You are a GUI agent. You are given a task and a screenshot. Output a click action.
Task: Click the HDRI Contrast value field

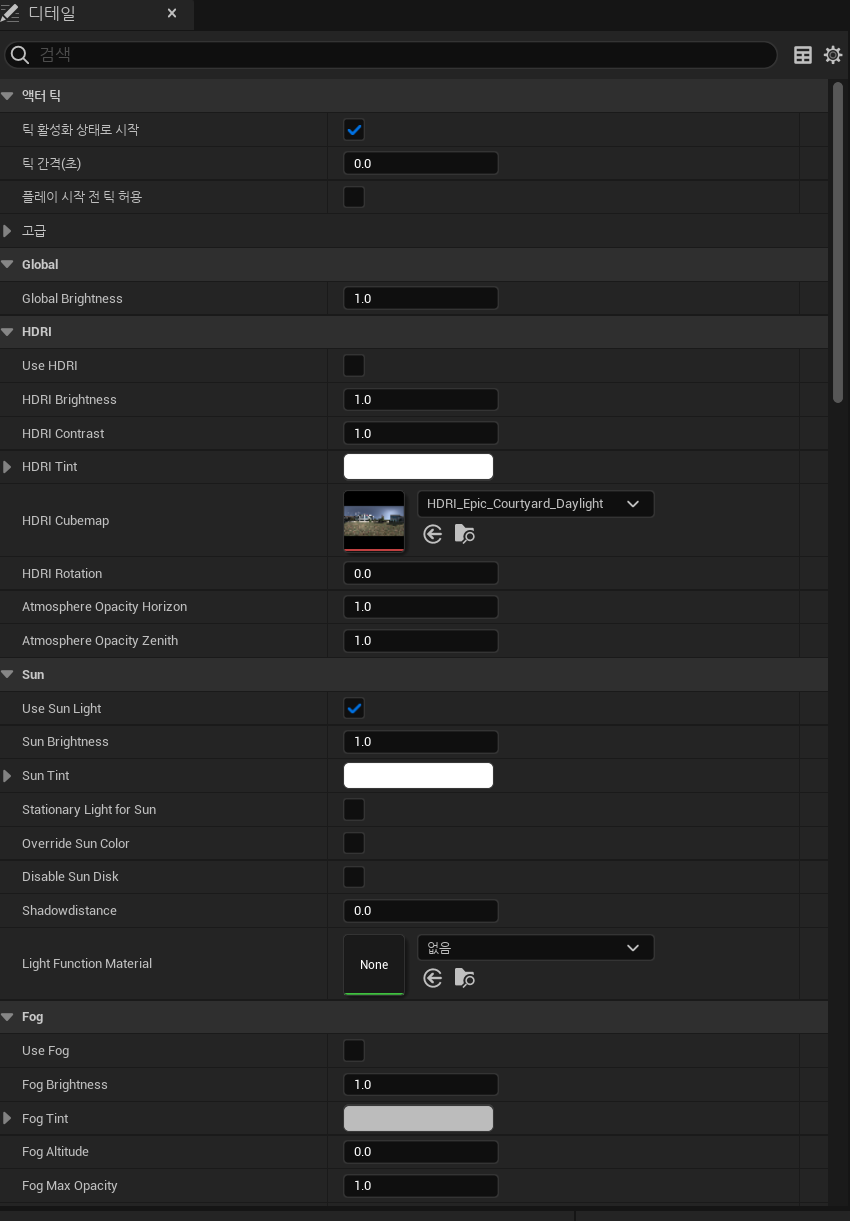(421, 434)
